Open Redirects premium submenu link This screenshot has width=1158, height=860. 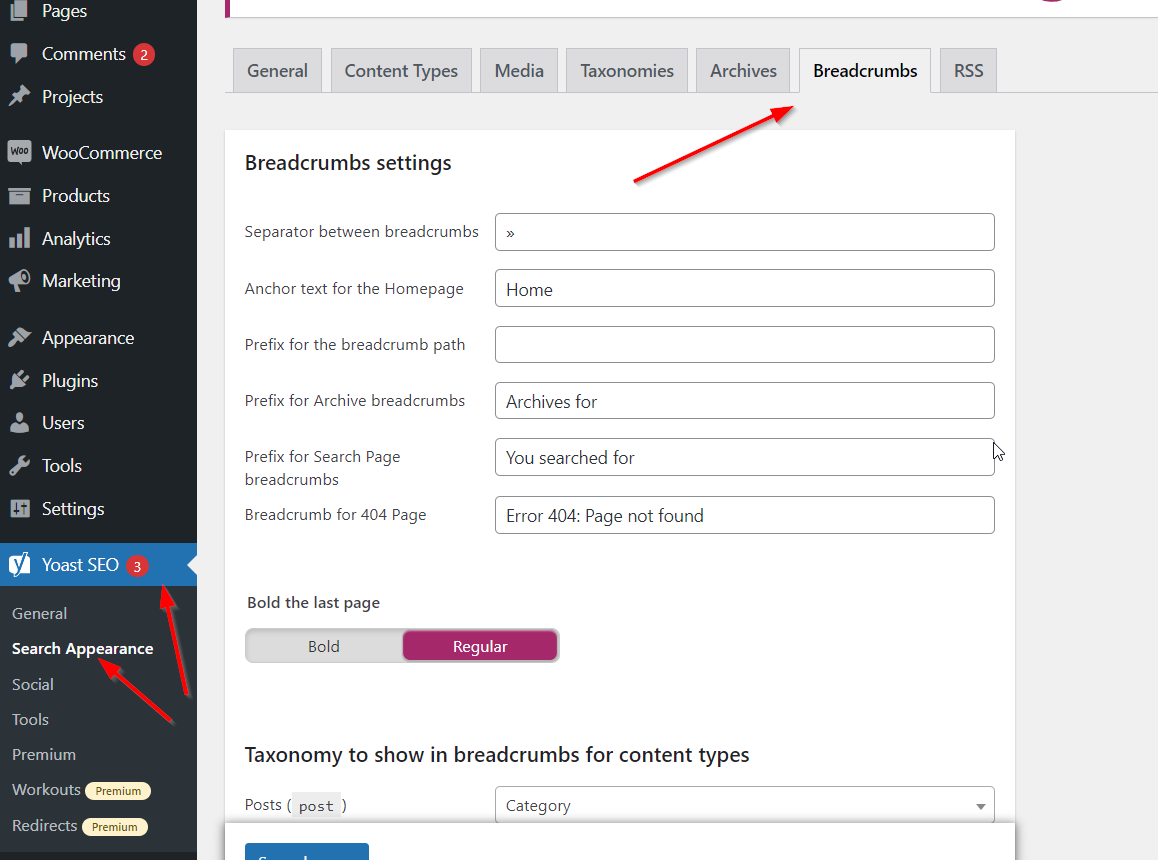(45, 826)
